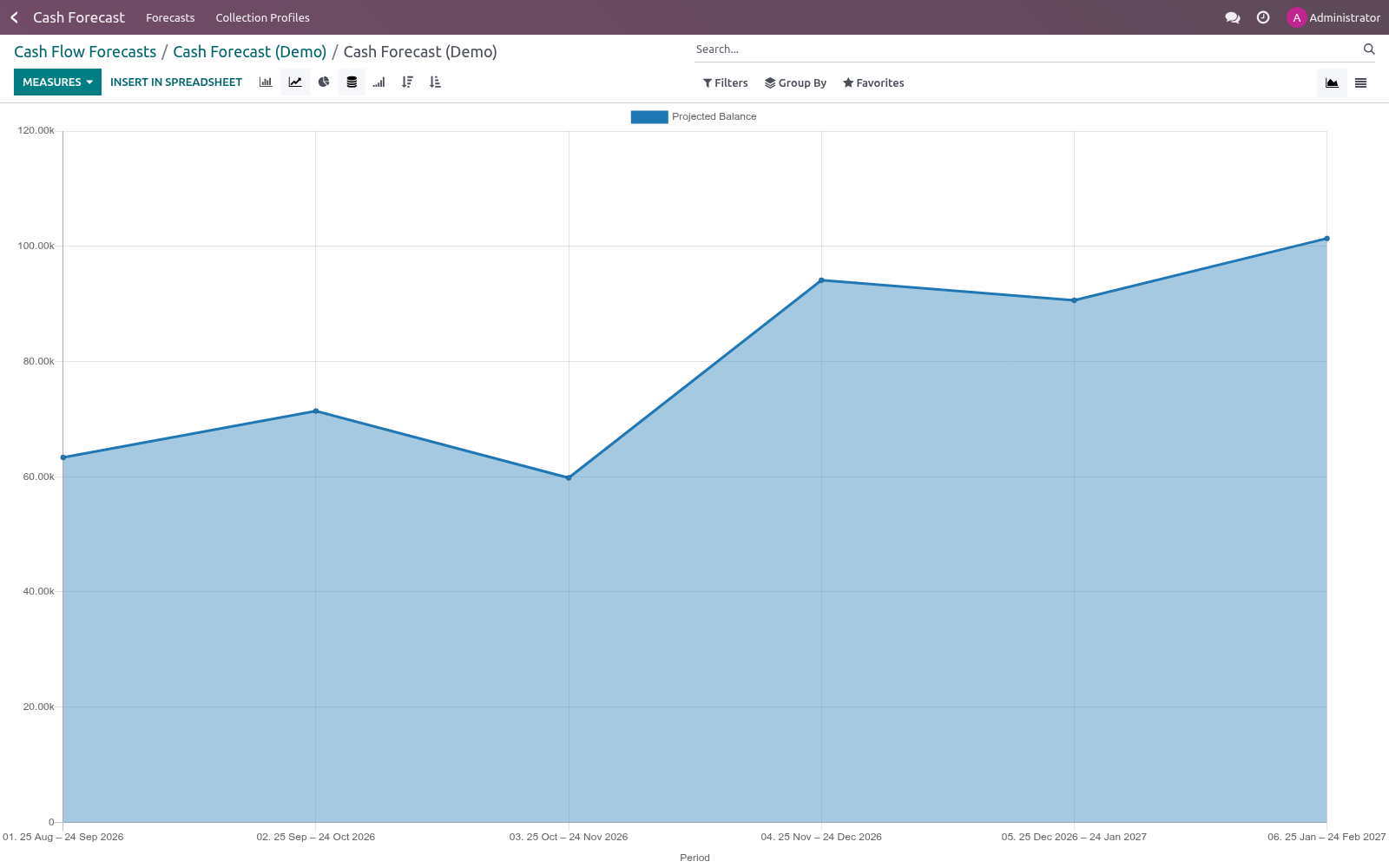The height and width of the screenshot is (868, 1389).
Task: Sort chart in ascending order
Action: coord(435,82)
